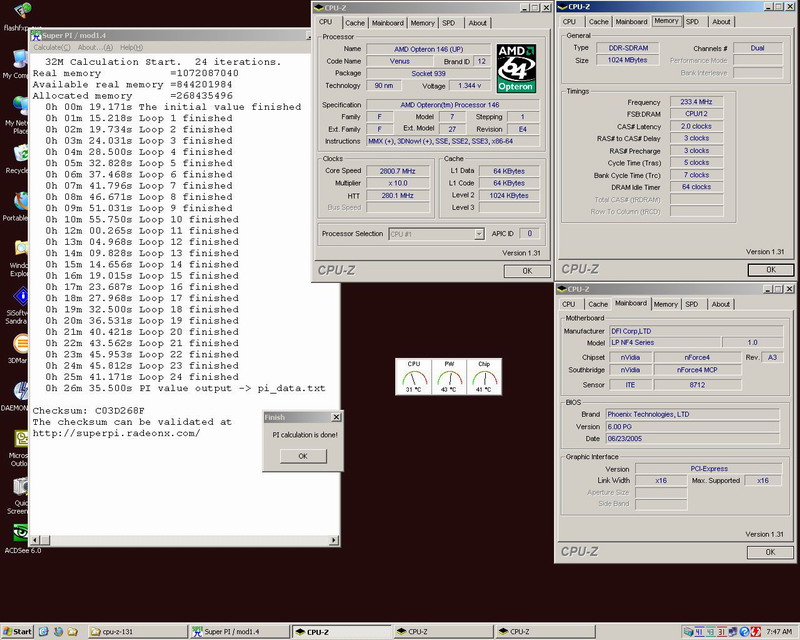Click the Super PI title bar icon
Screen dimensions: 800x640
pyautogui.click(x=36, y=36)
